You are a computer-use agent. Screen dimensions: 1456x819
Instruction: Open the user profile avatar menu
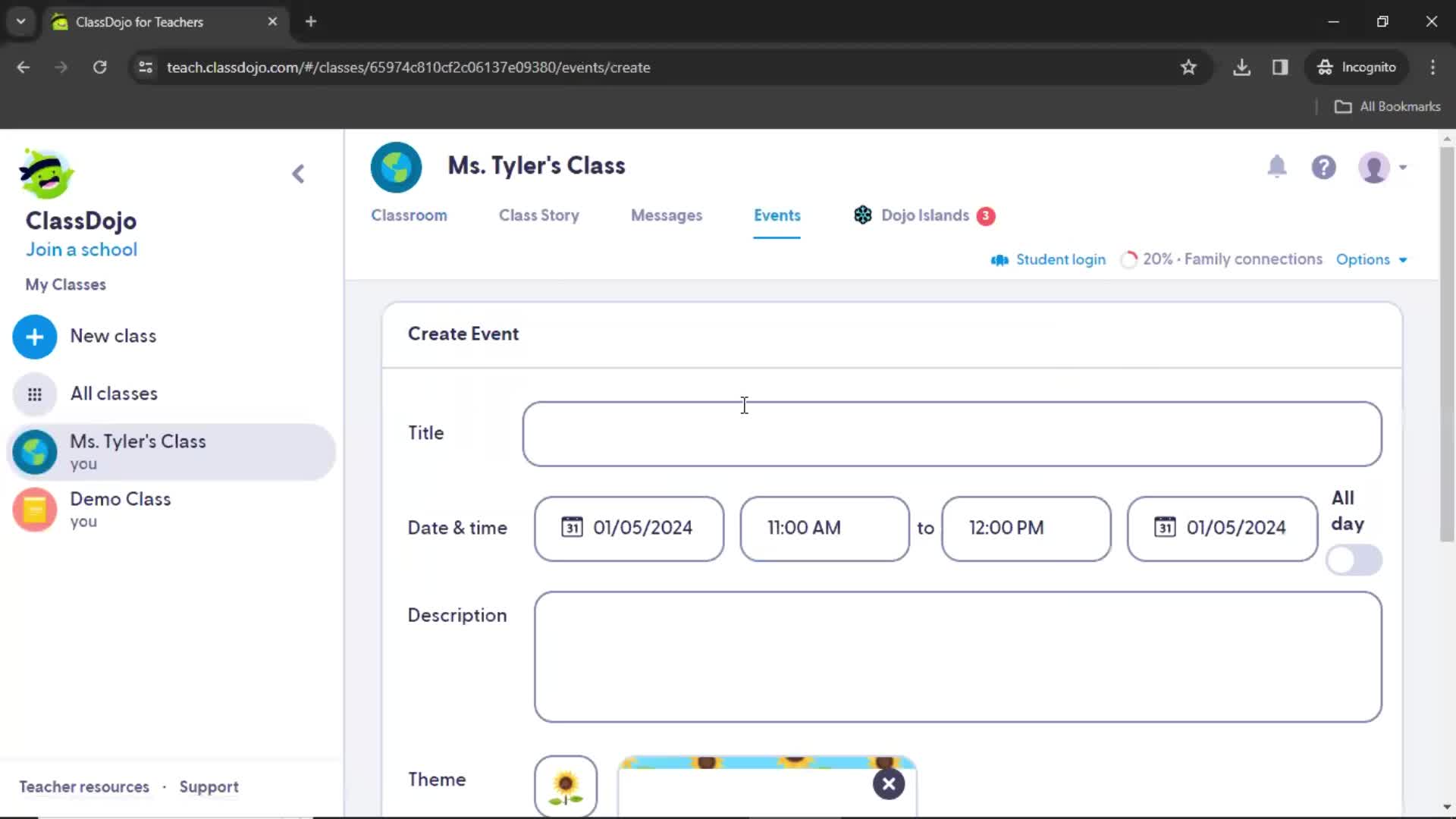(x=1382, y=168)
